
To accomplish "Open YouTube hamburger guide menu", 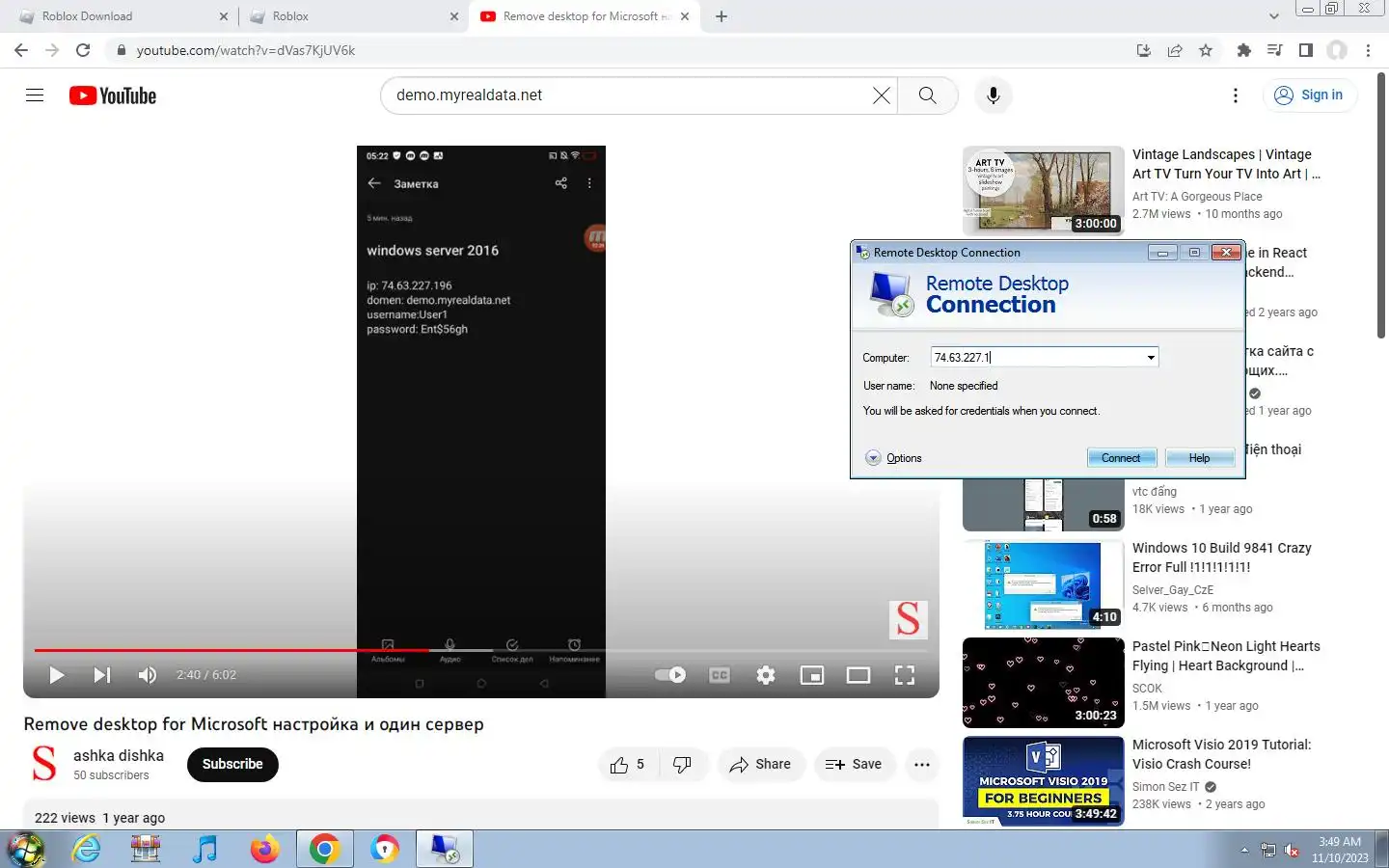I will coord(35,95).
